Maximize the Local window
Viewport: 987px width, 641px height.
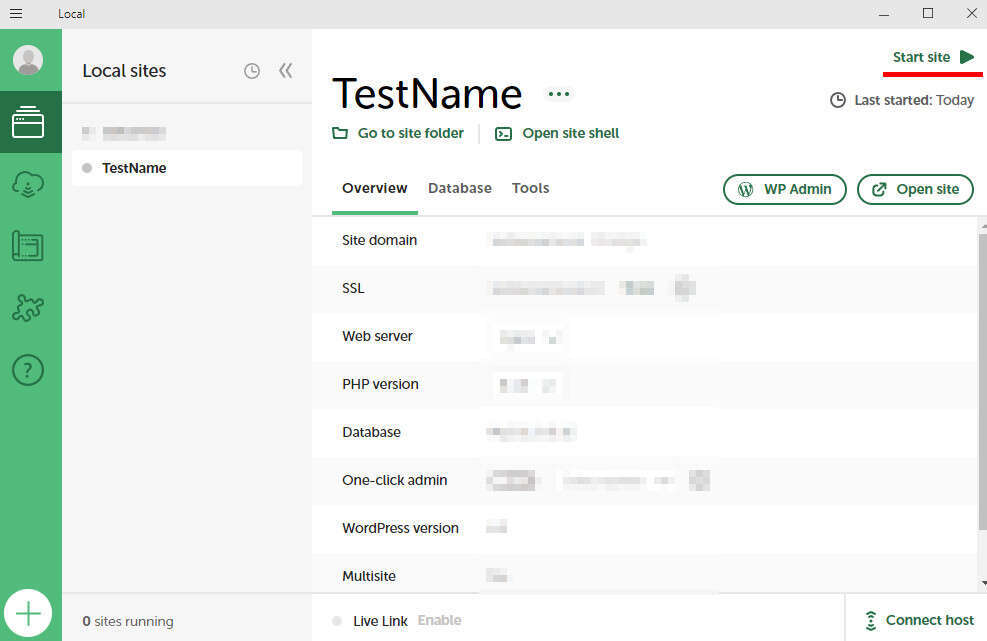[927, 13]
